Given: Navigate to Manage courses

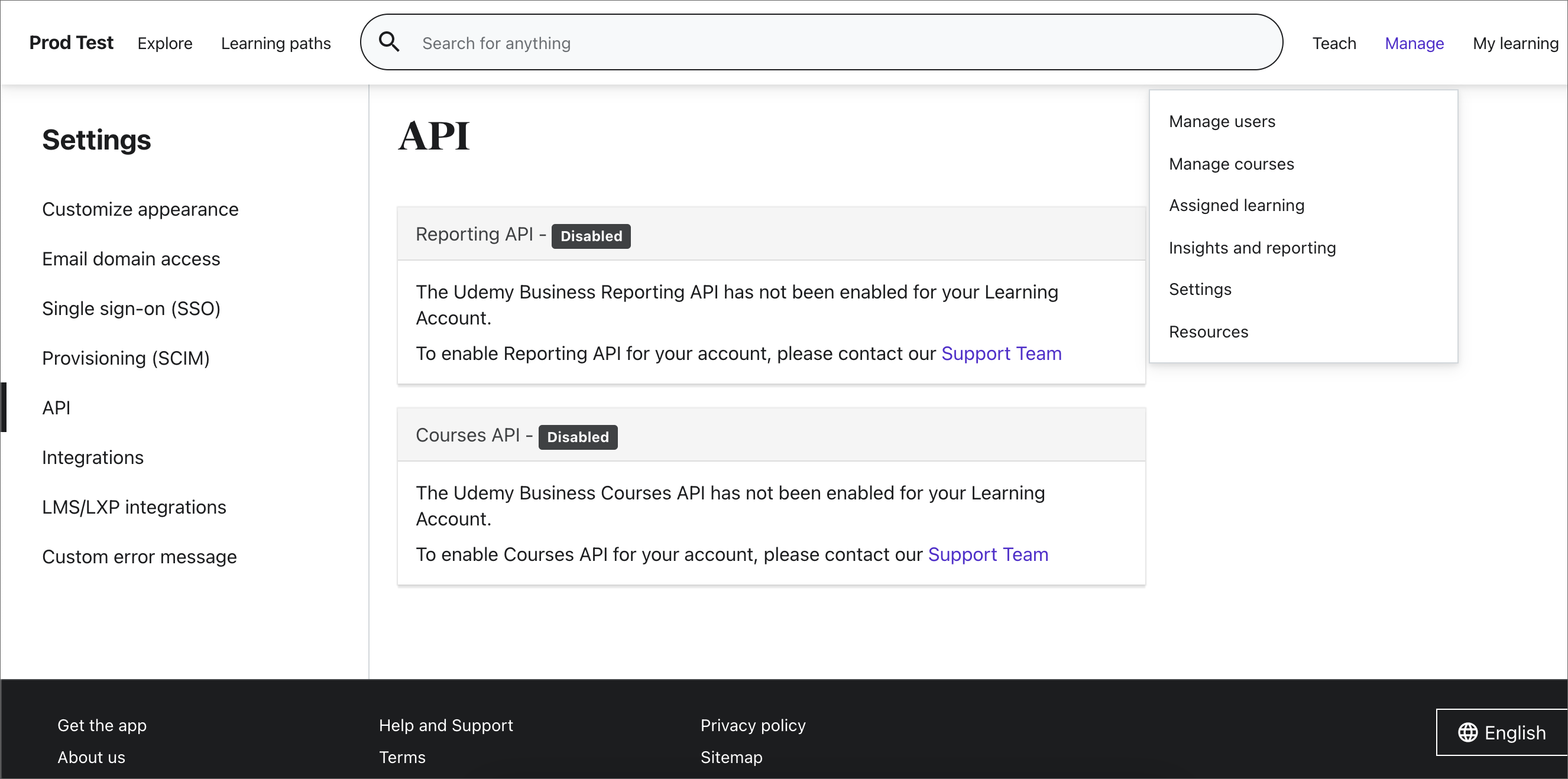Looking at the screenshot, I should point(1233,163).
